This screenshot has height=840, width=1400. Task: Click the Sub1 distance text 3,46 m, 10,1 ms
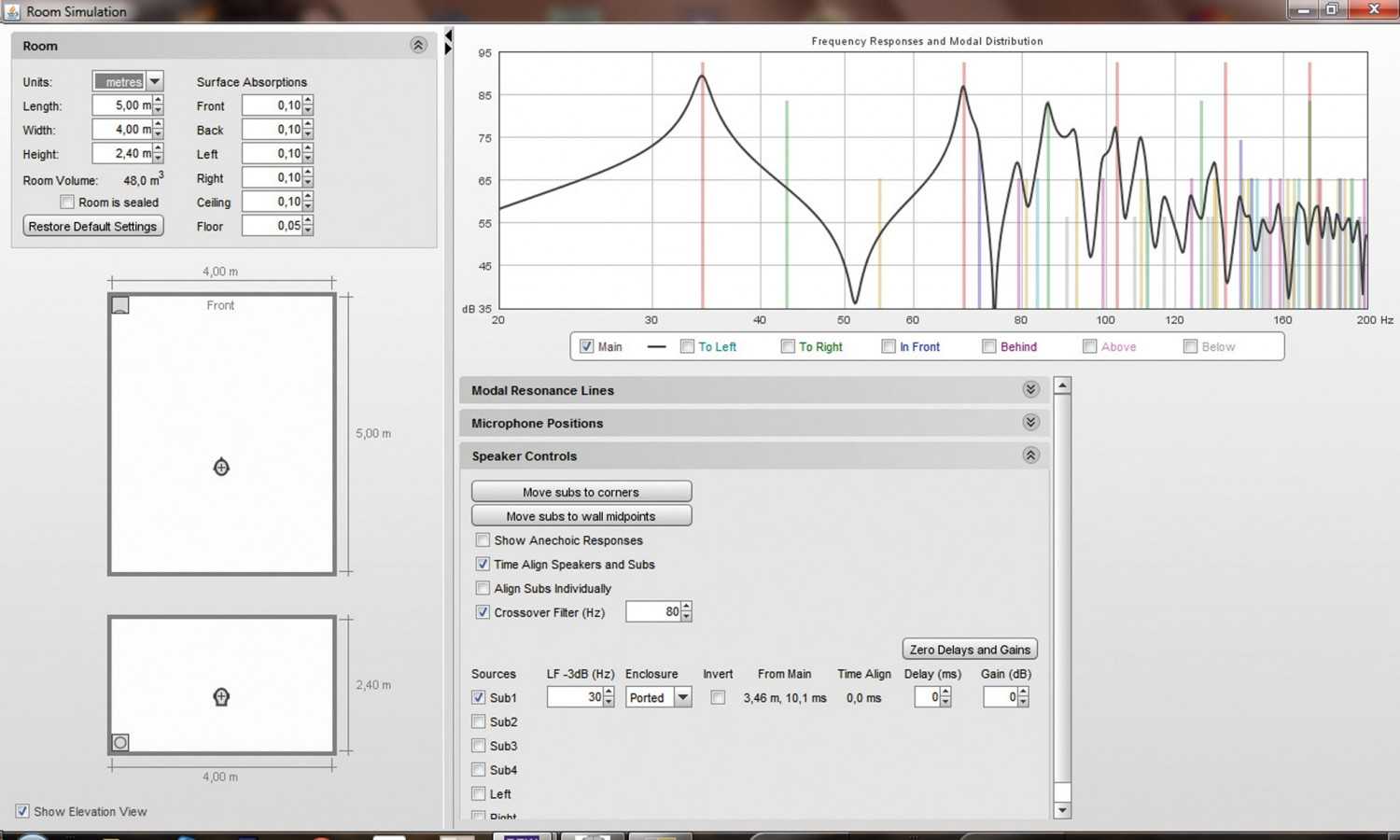pos(785,697)
